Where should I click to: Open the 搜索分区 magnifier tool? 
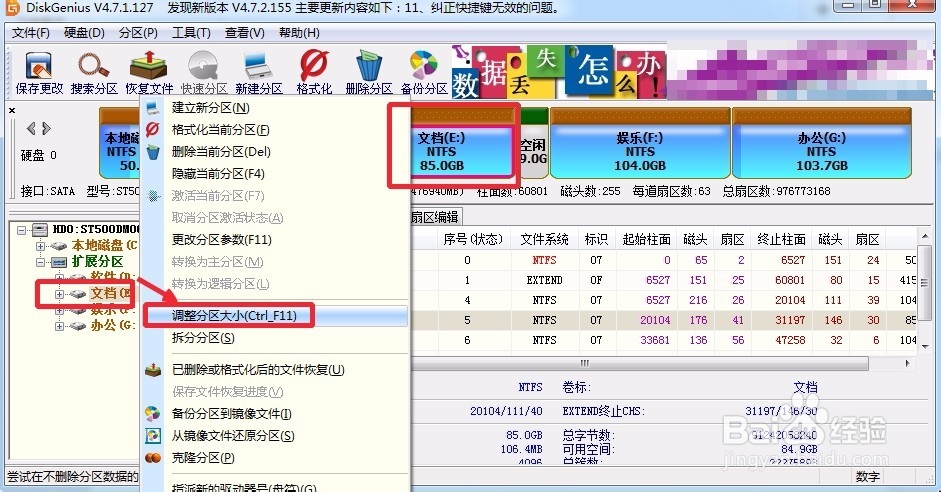click(x=94, y=73)
